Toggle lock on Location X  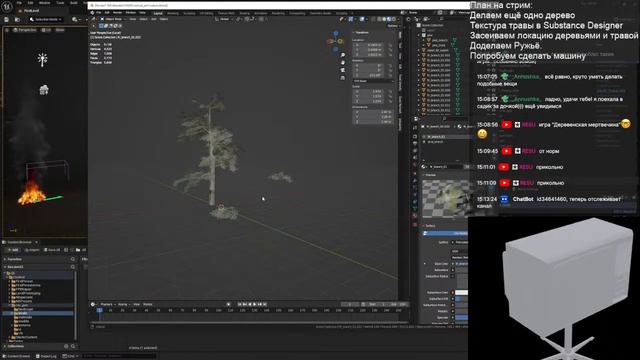pyautogui.click(x=390, y=45)
